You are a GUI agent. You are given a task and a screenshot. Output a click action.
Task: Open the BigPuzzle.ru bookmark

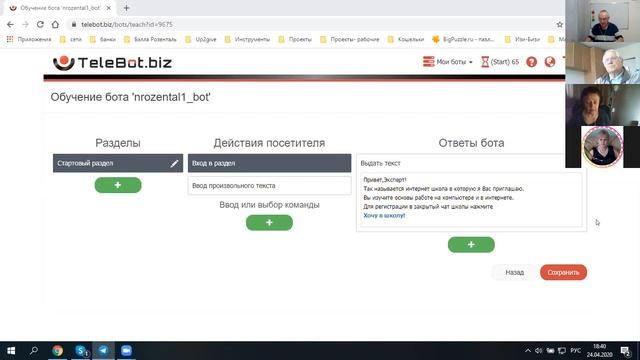(463, 40)
